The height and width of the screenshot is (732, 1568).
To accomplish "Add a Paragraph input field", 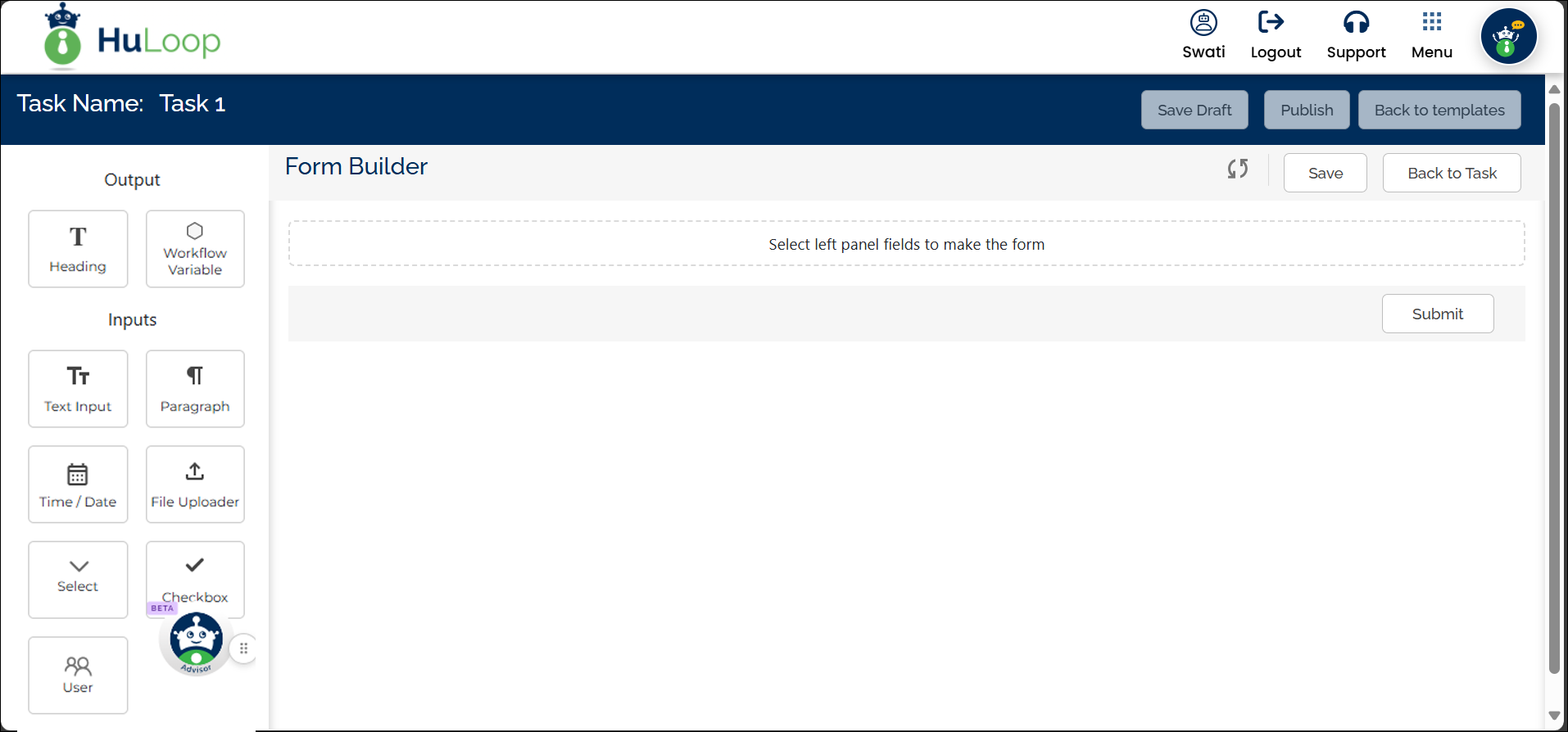I will (x=195, y=389).
